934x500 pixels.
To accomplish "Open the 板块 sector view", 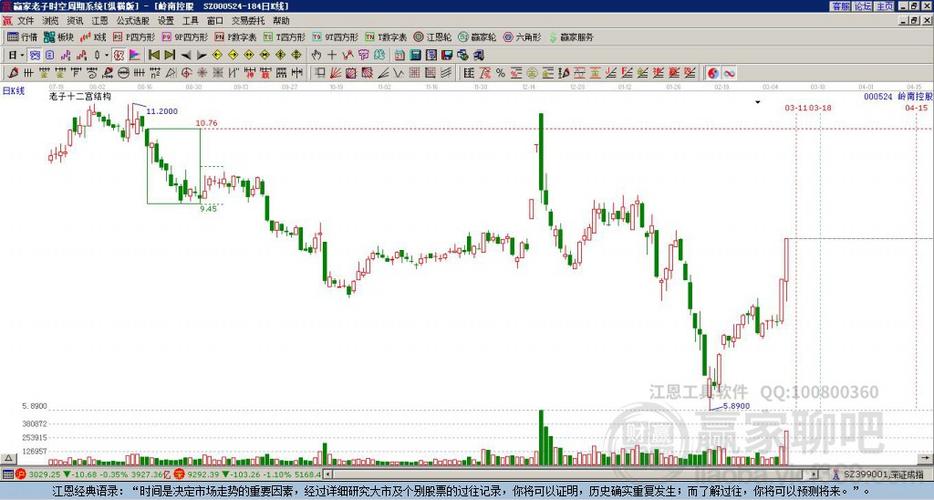I will click(x=59, y=37).
